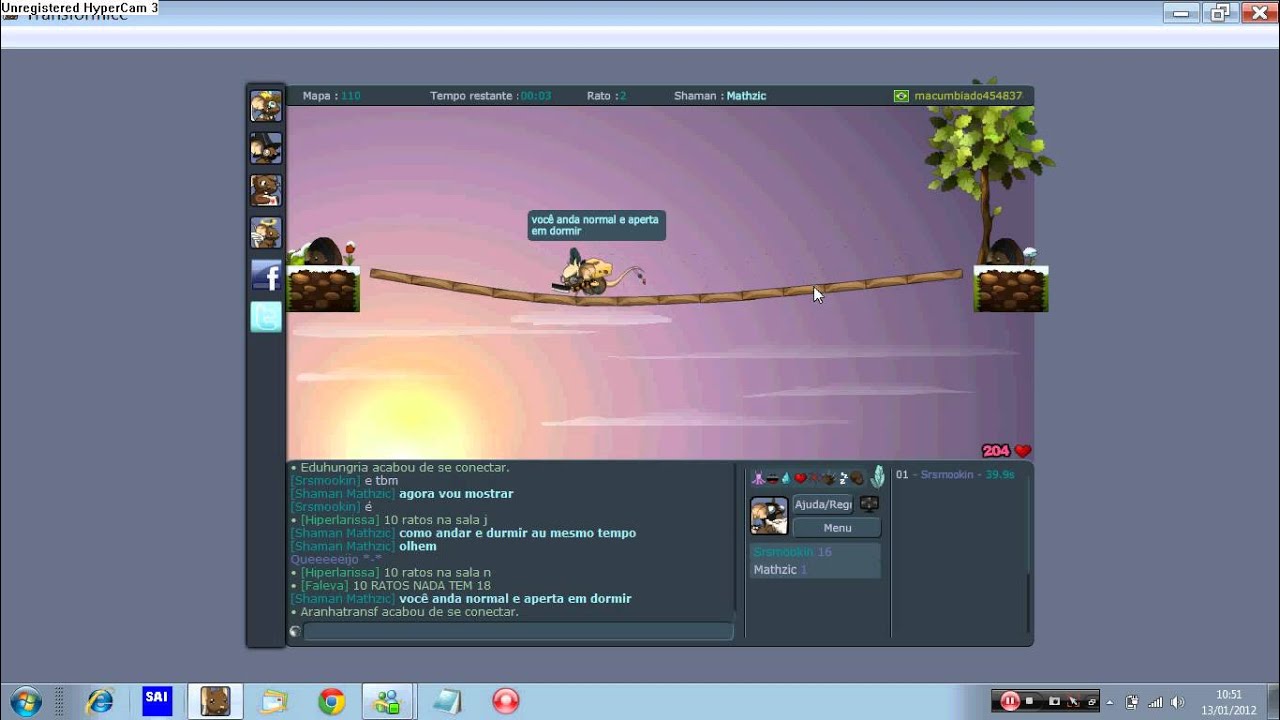Screen dimensions: 1280x720
Task: Click the small chat channel icon left of input
Action: point(295,631)
